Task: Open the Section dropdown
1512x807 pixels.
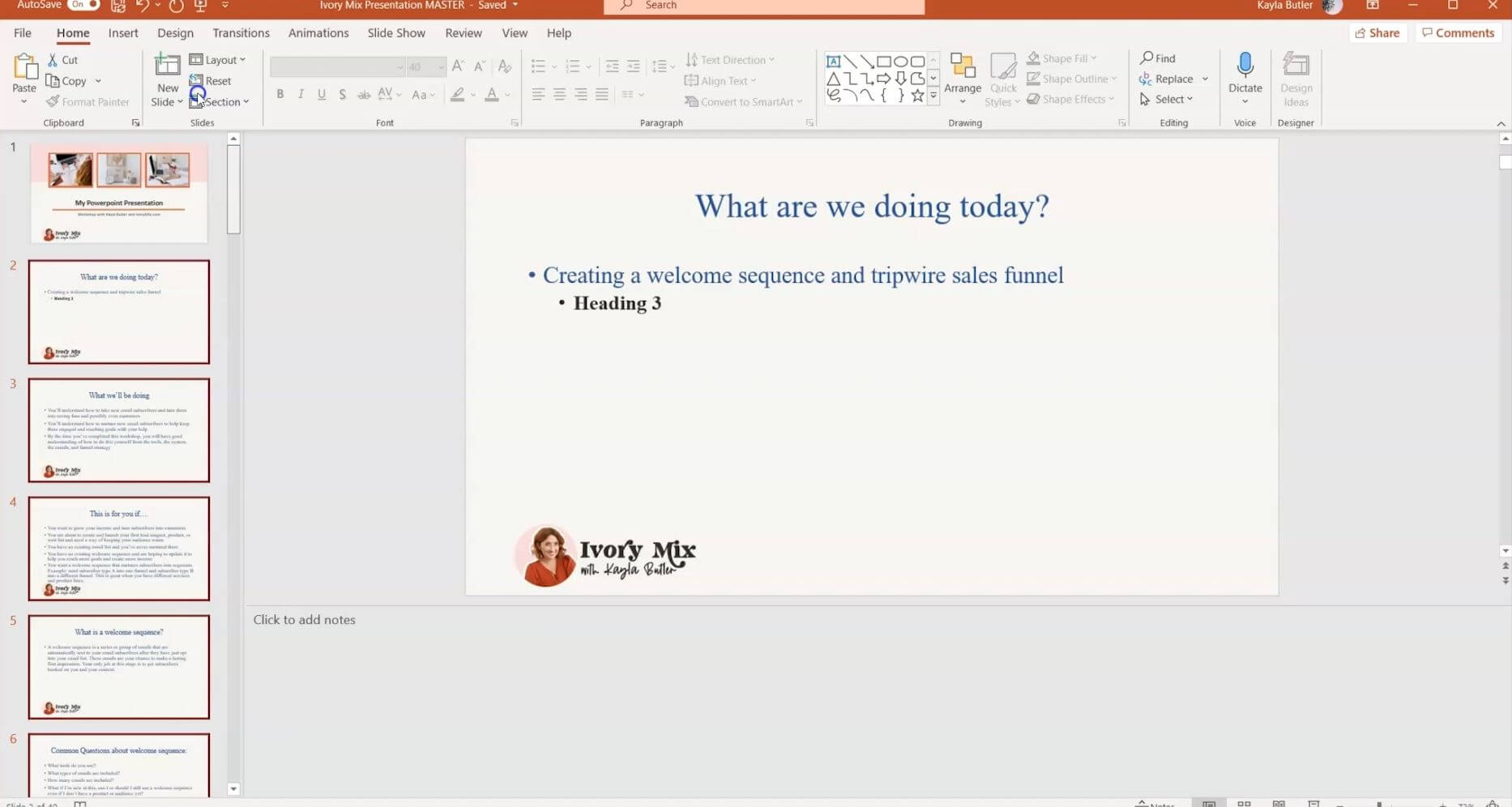Action: pos(220,102)
